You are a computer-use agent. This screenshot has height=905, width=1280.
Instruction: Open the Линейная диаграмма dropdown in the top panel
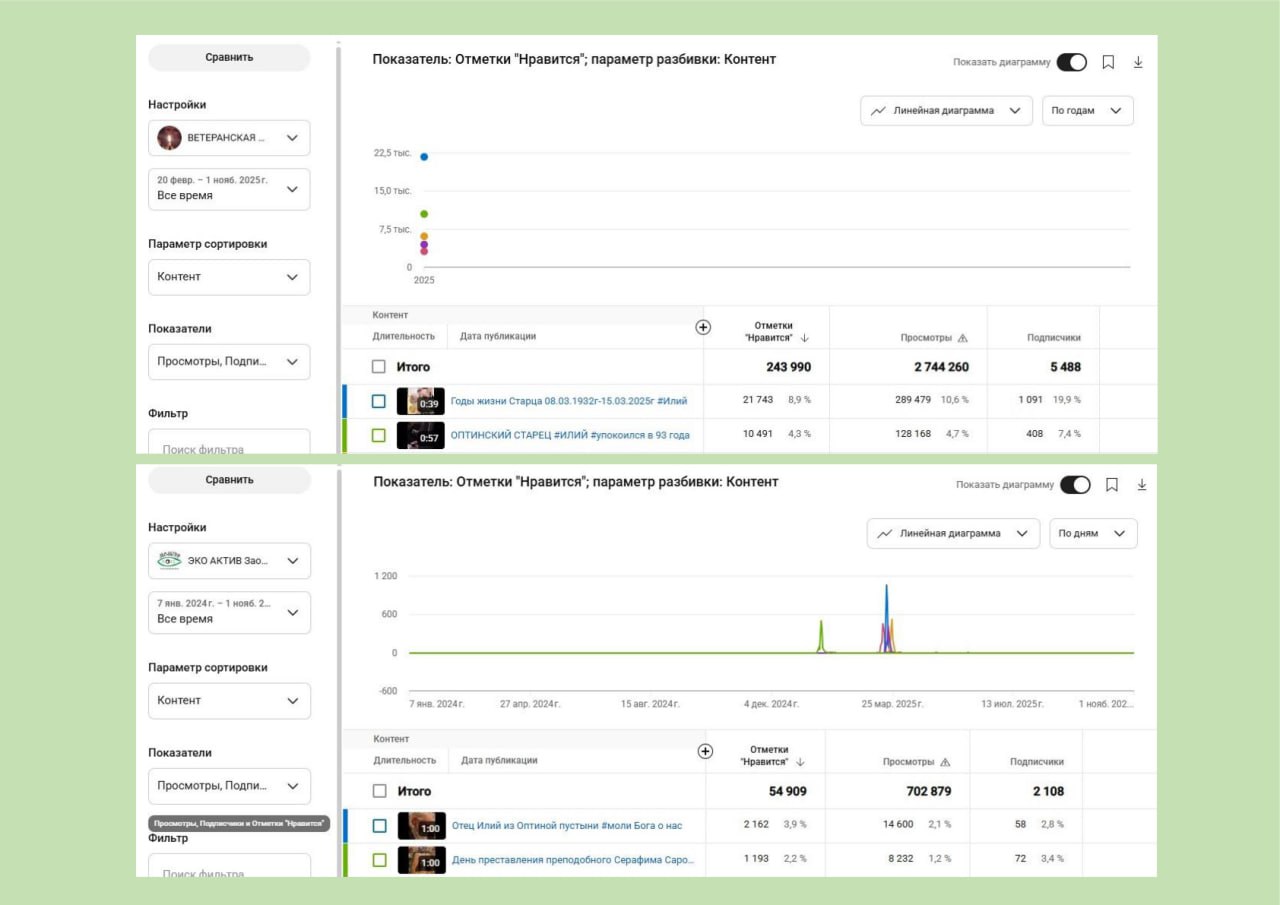point(946,111)
